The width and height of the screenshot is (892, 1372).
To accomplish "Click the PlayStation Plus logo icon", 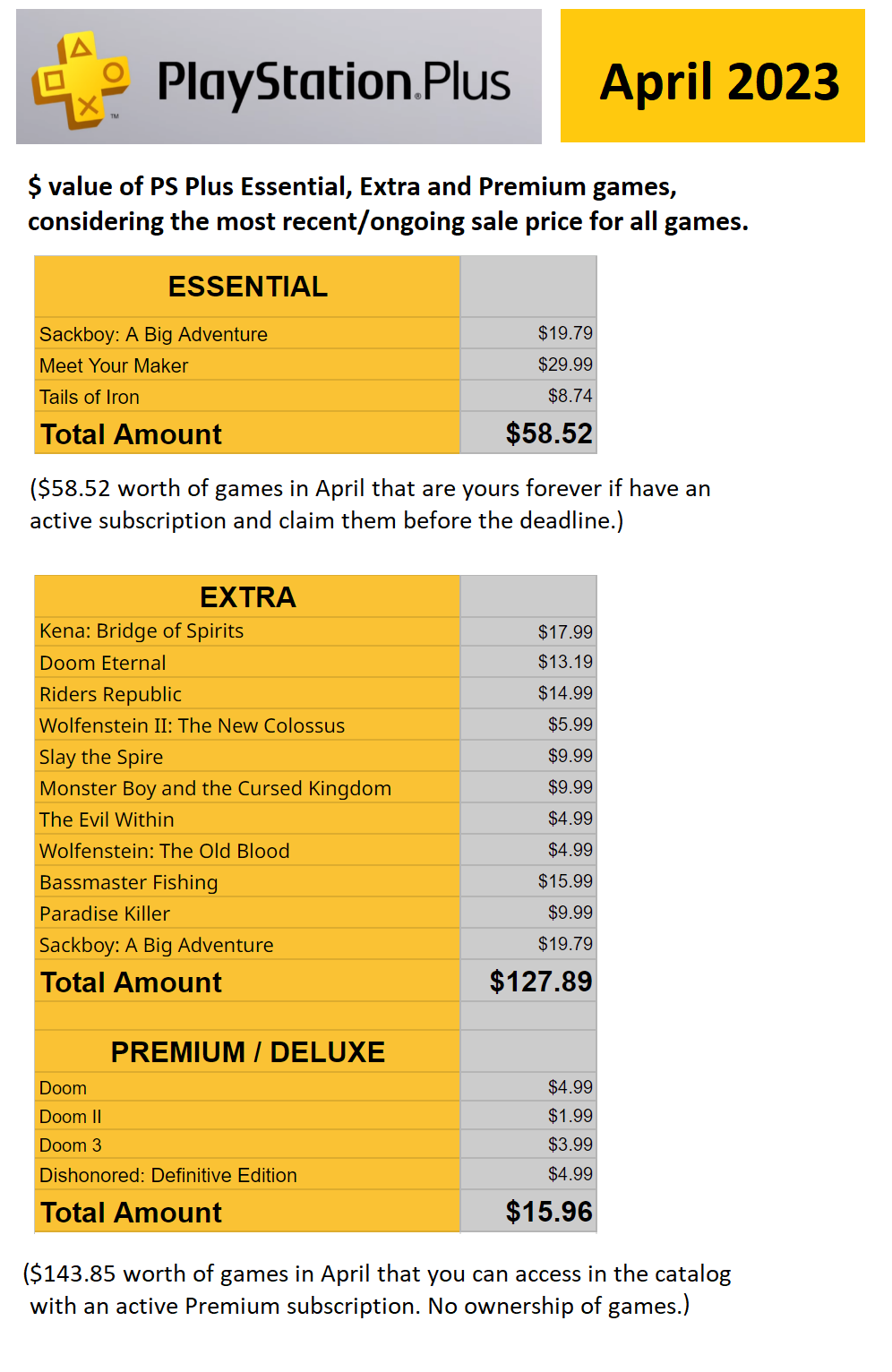I will 81,81.
